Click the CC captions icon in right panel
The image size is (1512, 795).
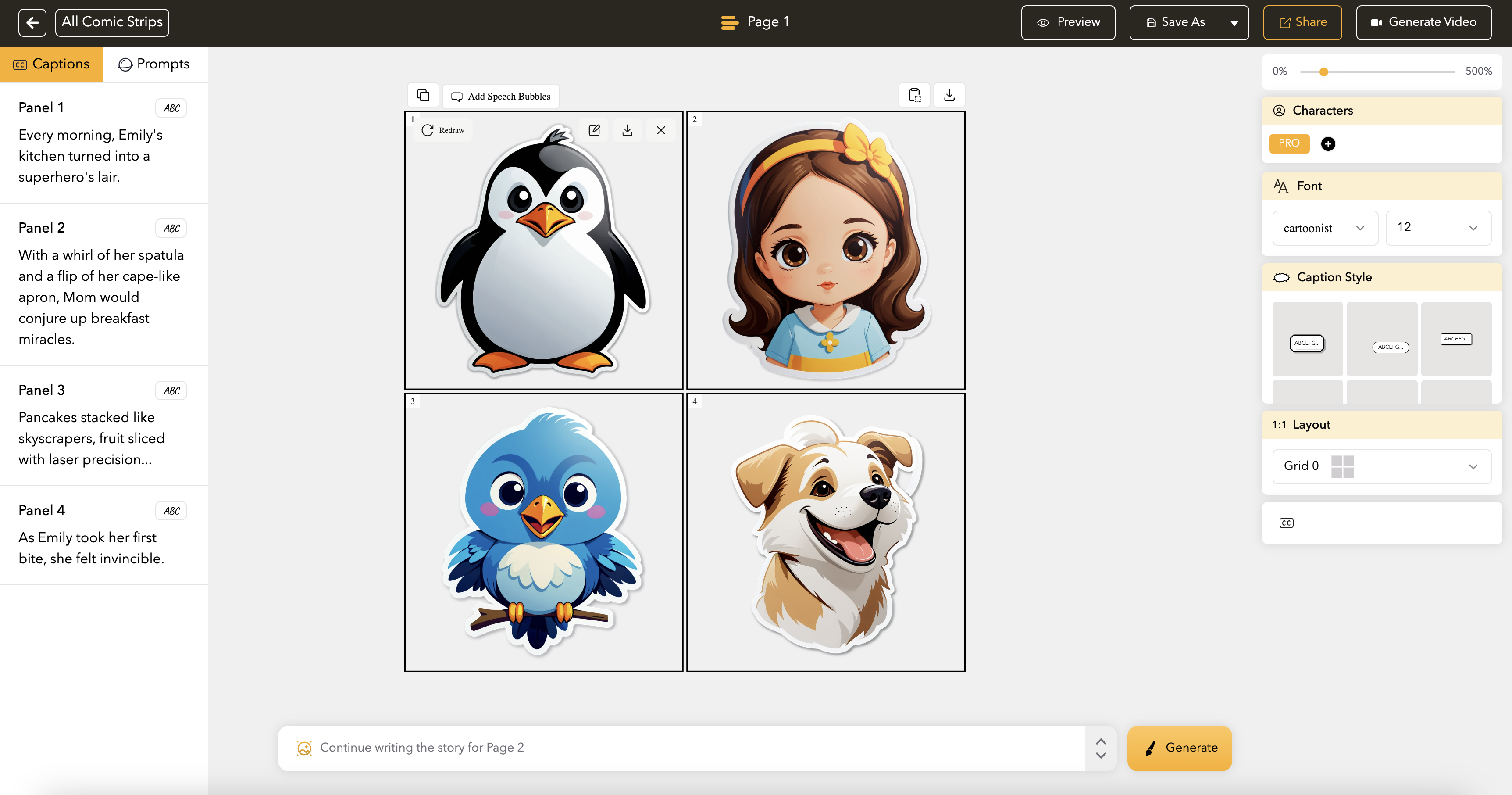click(1286, 523)
